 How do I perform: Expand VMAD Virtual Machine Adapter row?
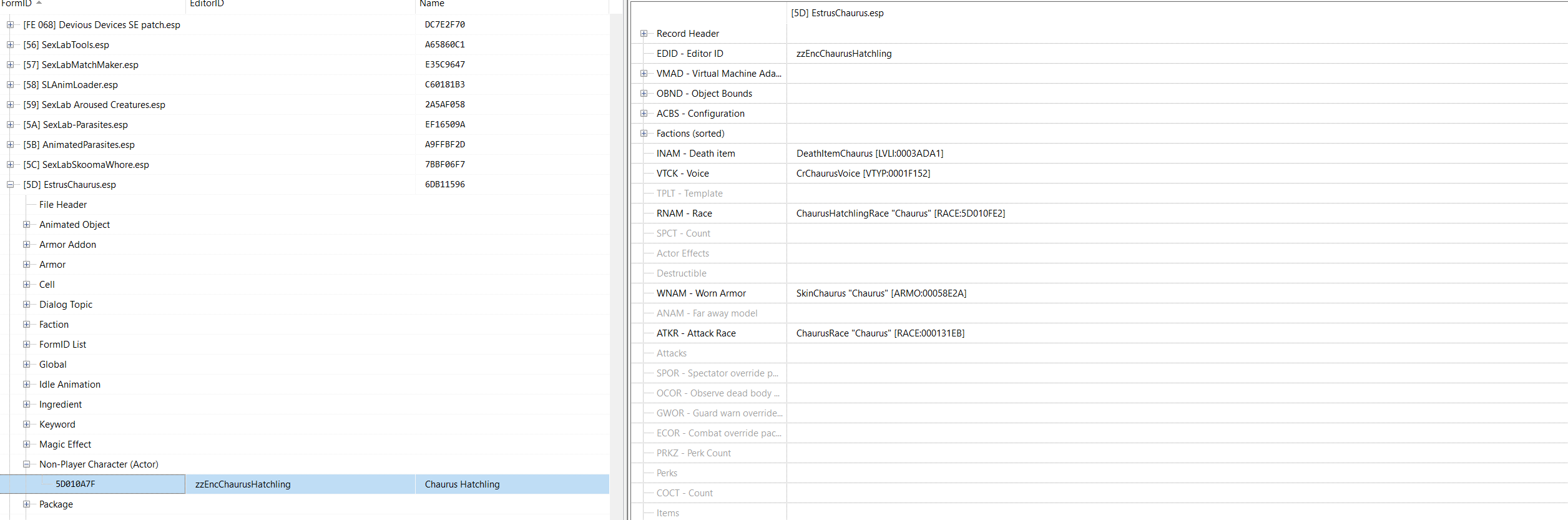pyautogui.click(x=644, y=74)
